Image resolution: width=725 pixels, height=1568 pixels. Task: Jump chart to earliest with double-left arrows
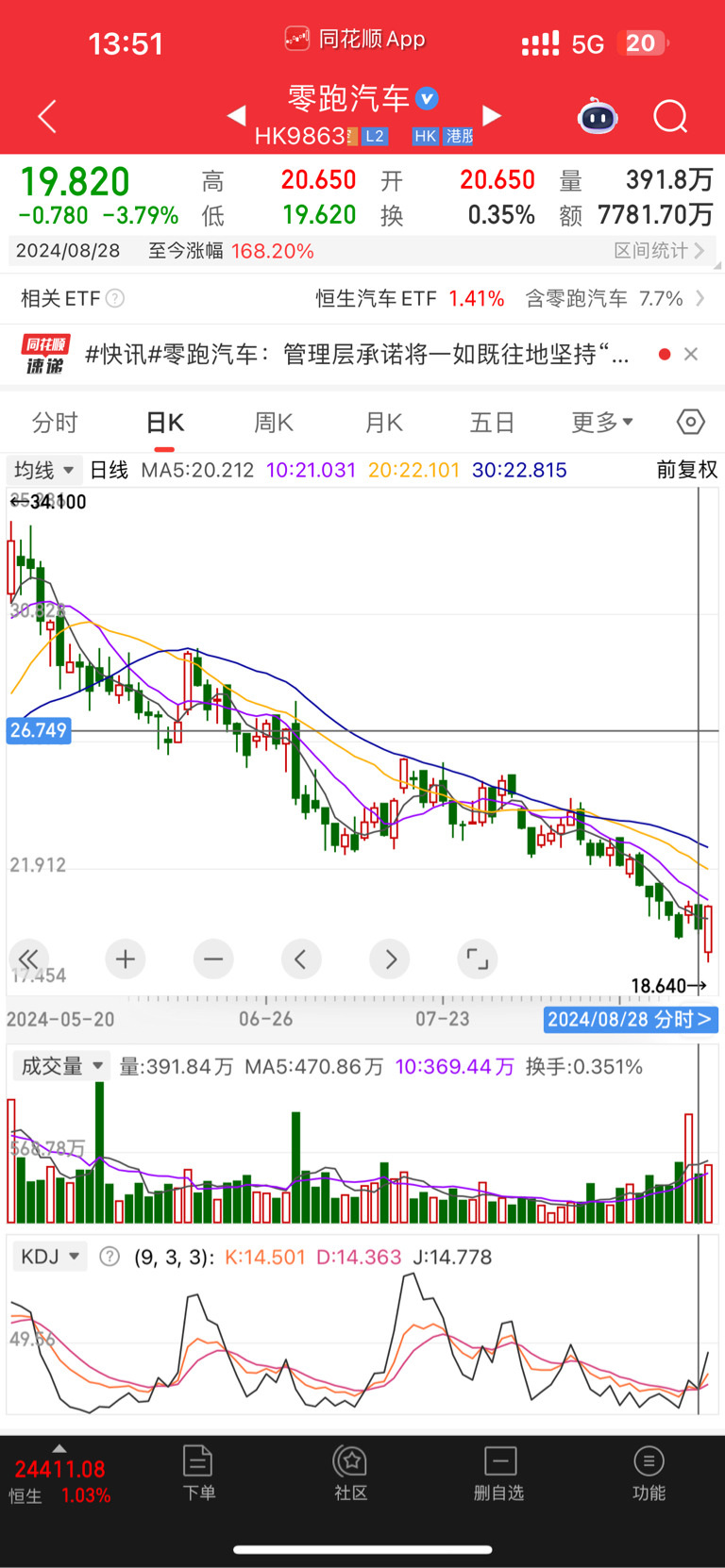pyautogui.click(x=28, y=959)
